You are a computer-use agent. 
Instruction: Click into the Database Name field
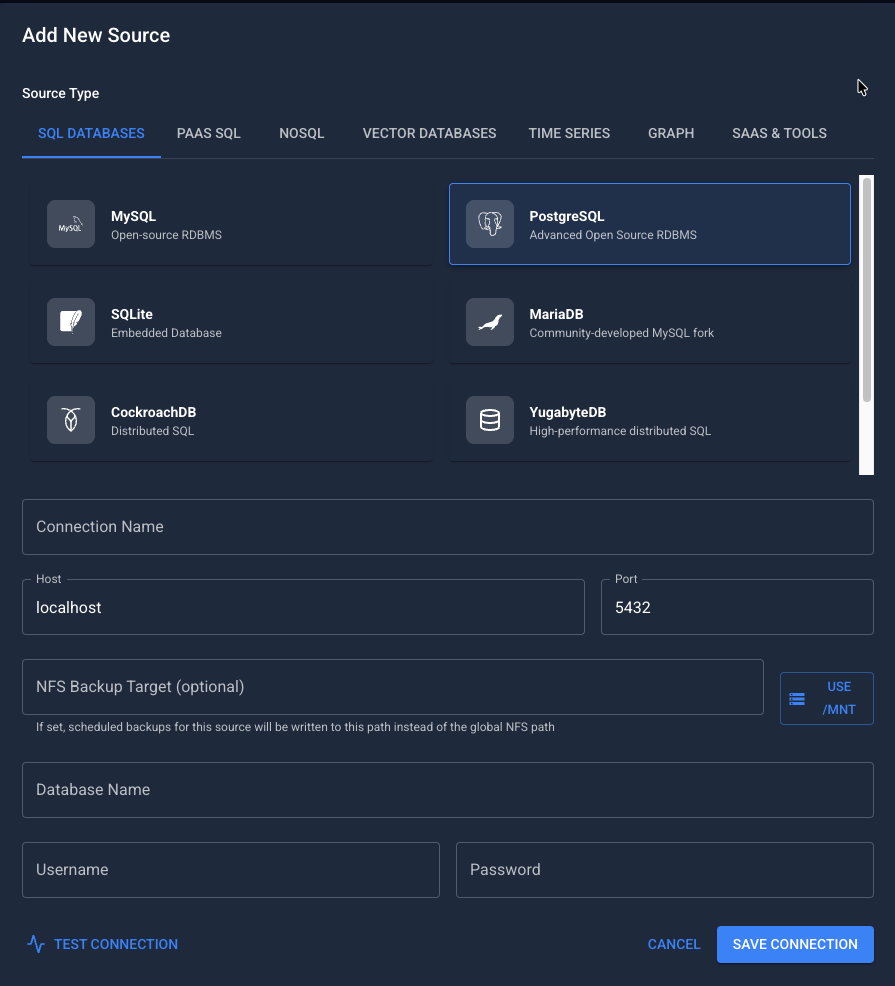(448, 790)
